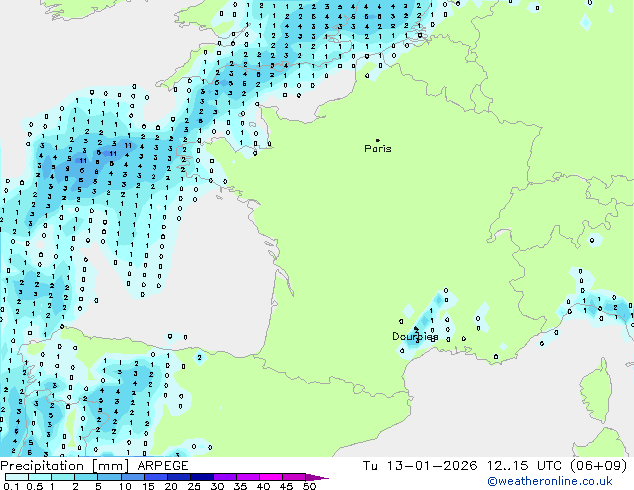Image resolution: width=634 pixels, height=490 pixels.
Task: Pick the 10–15 mm blue legend swatch
Action: click(133, 477)
